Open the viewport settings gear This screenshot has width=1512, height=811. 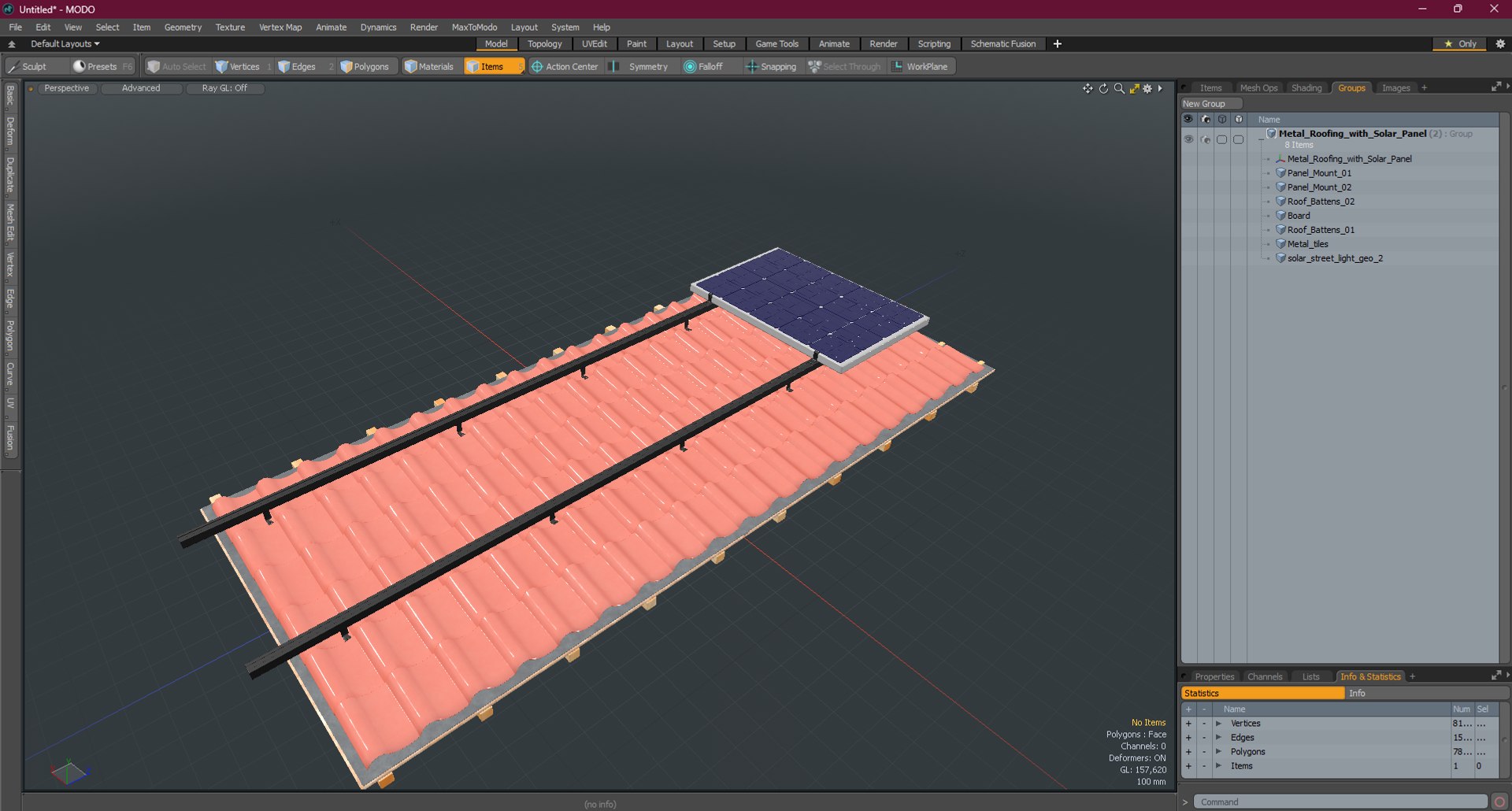(x=1147, y=88)
